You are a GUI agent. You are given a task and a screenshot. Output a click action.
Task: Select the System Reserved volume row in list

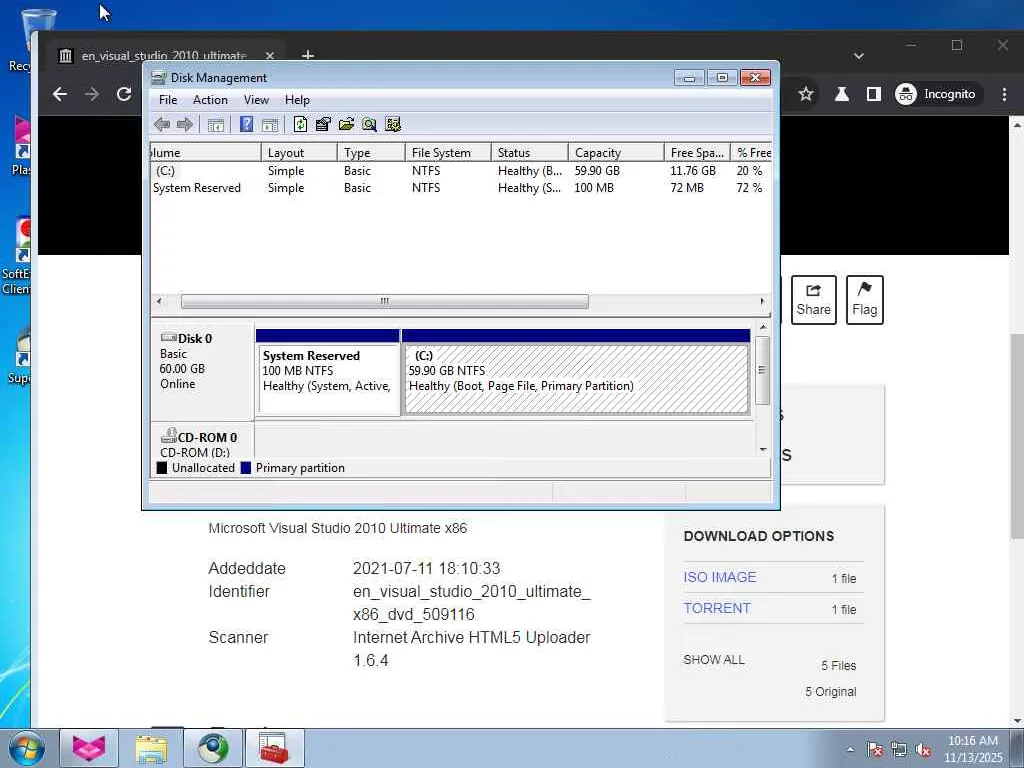pyautogui.click(x=460, y=187)
